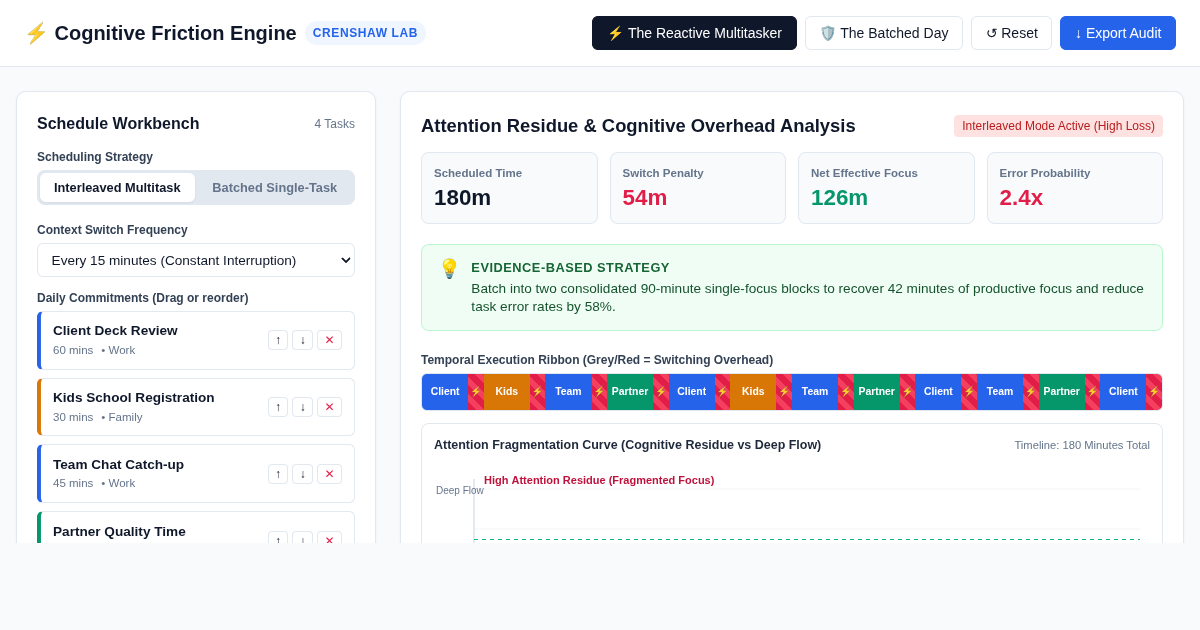This screenshot has height=630, width=1200.
Task: Click the first Client segment in the ribbon
Action: 445,392
